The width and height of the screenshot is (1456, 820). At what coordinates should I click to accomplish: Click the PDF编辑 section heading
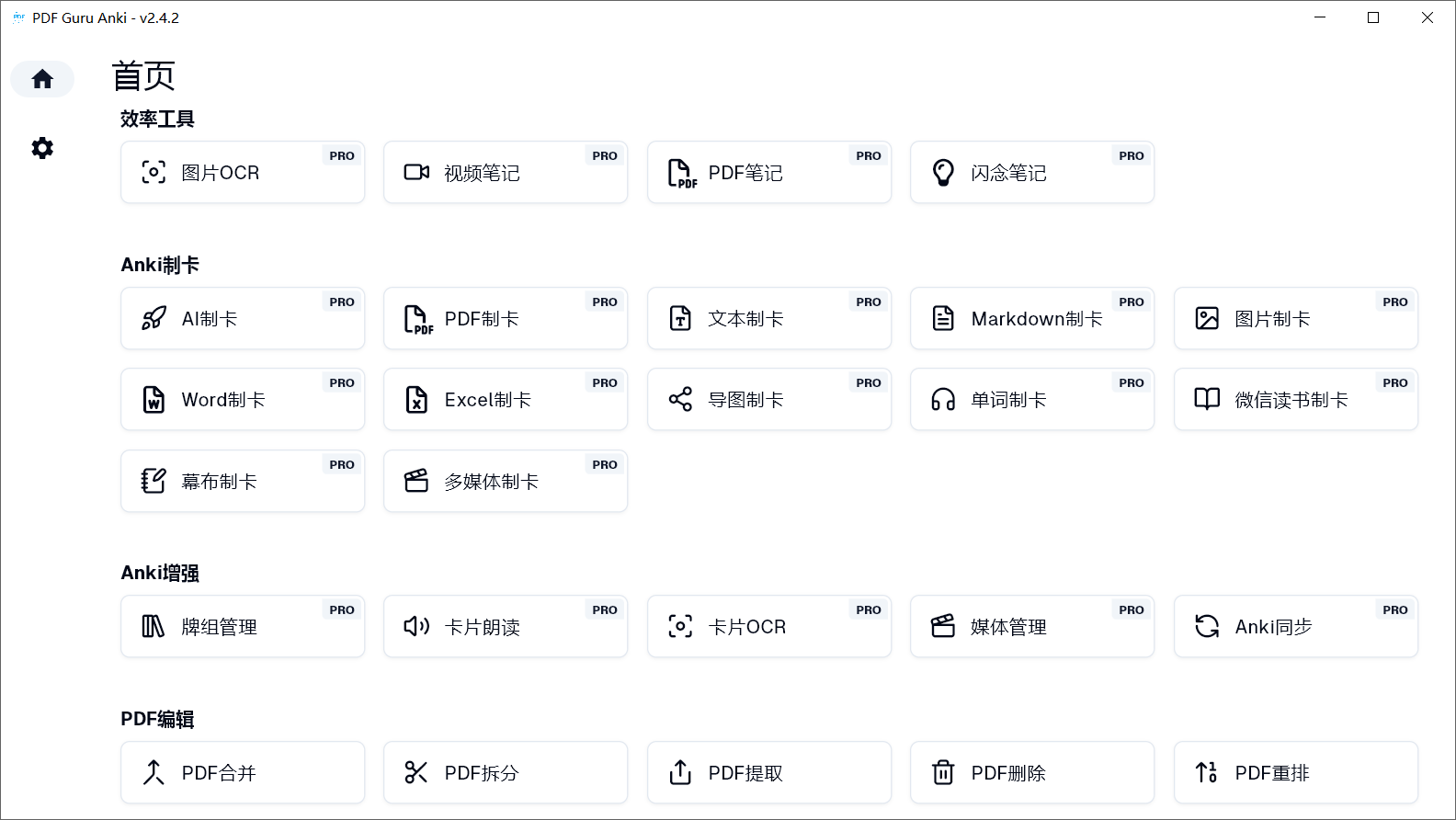tap(157, 719)
